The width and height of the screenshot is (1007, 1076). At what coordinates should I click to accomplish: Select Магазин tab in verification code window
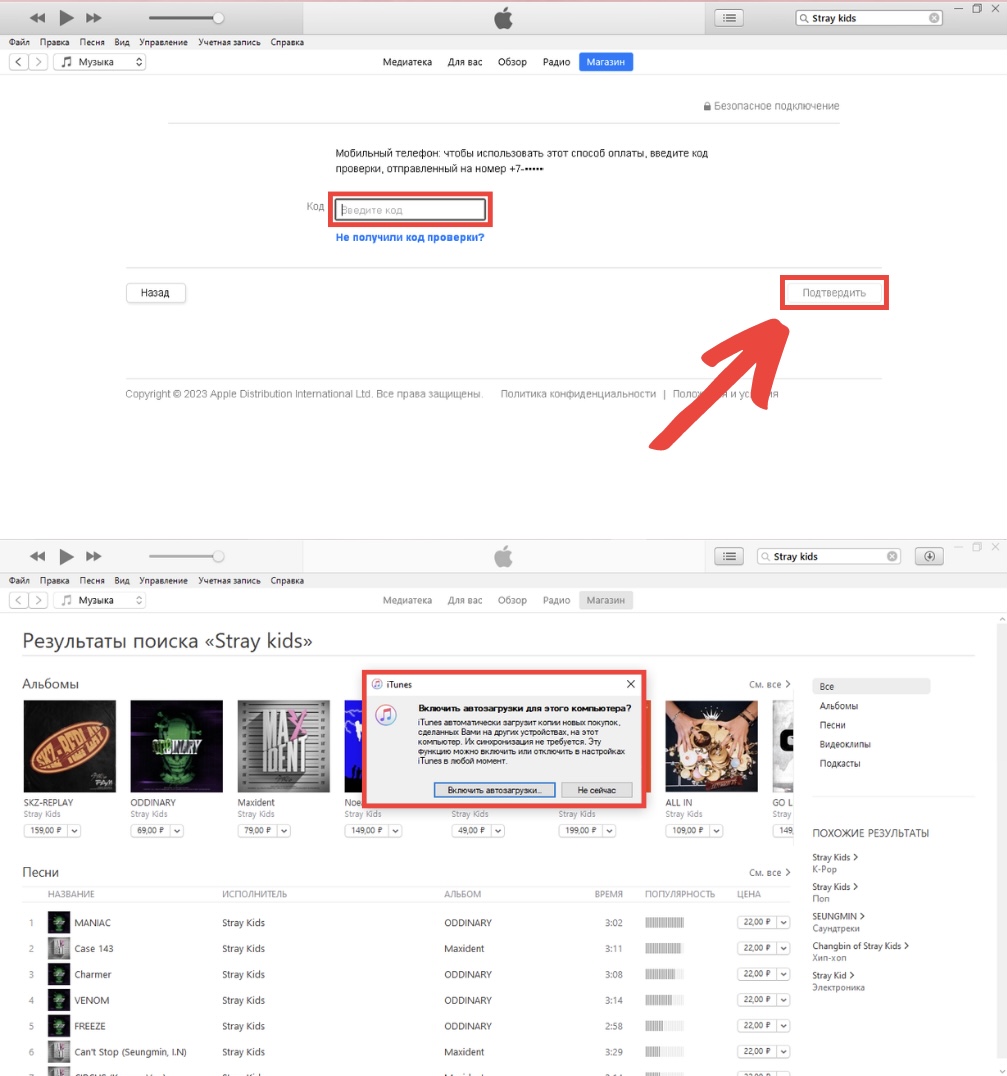(605, 62)
